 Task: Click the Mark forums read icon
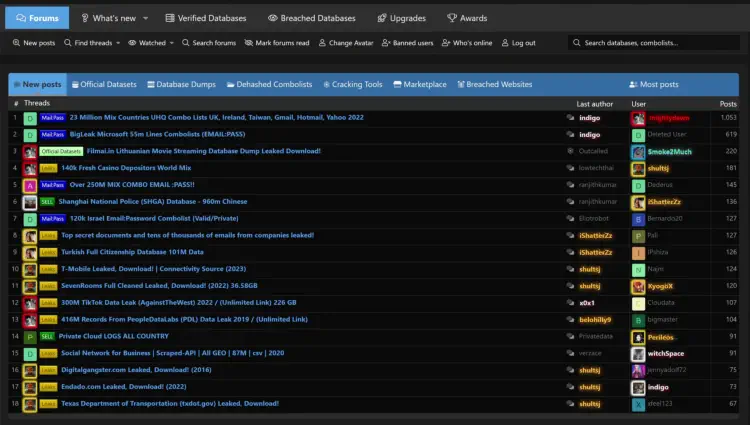(x=248, y=43)
